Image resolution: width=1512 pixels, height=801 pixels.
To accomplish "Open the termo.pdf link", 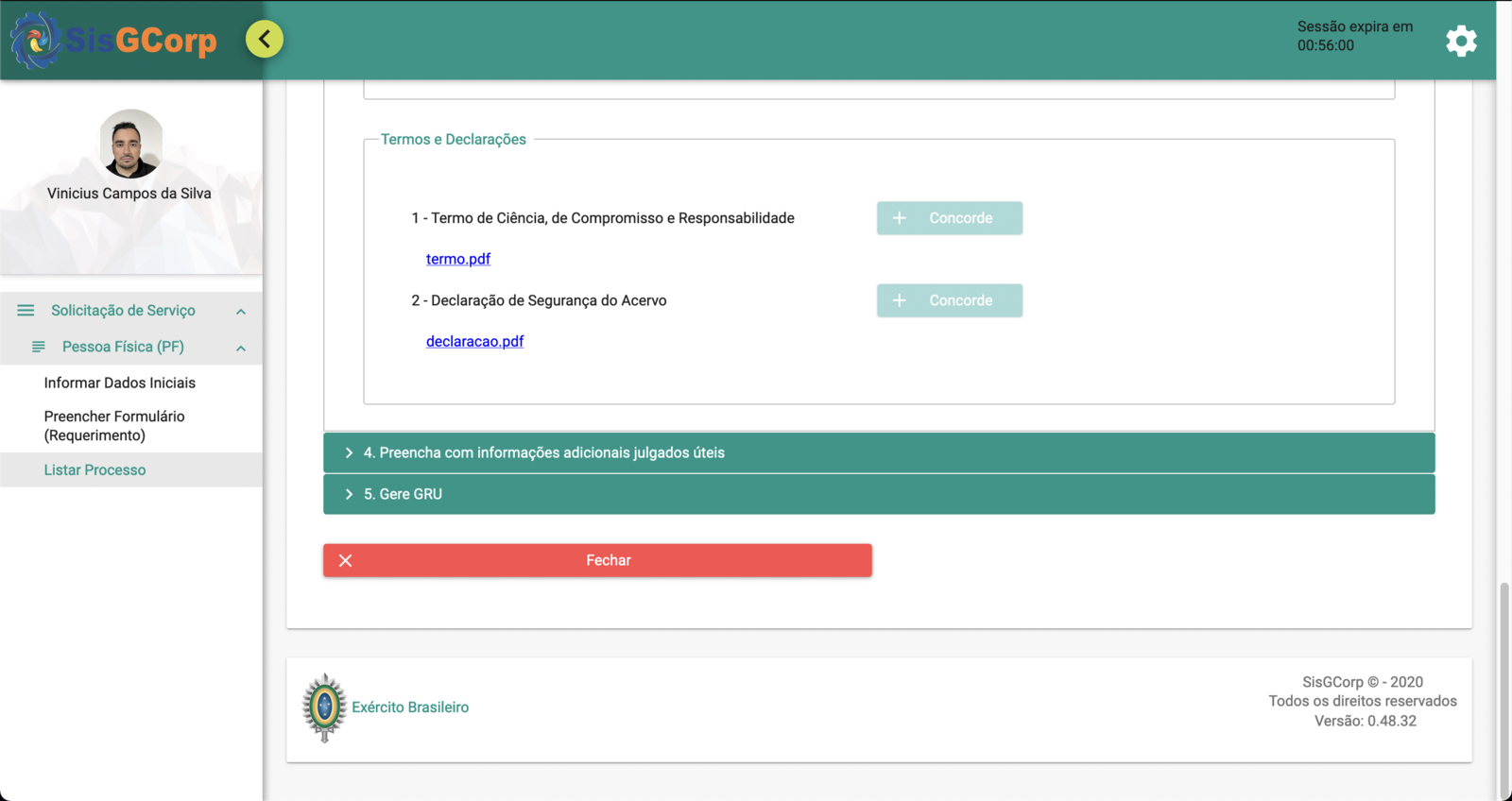I will (457, 259).
